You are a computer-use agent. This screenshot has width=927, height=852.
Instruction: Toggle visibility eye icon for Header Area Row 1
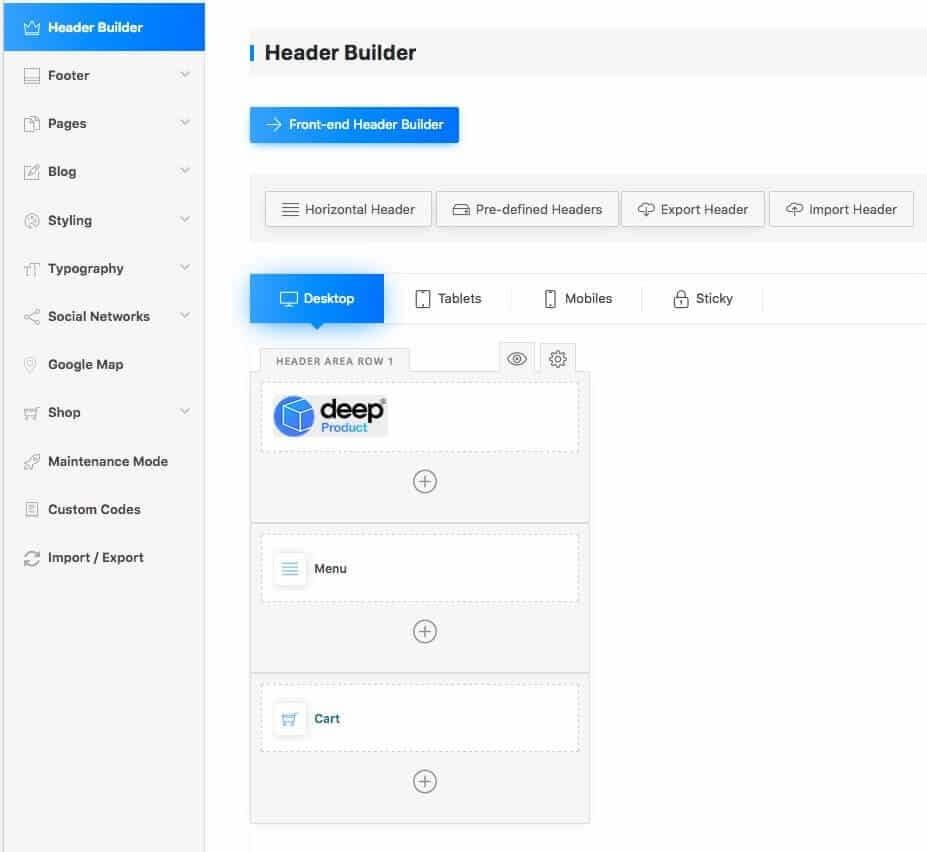pyautogui.click(x=517, y=359)
